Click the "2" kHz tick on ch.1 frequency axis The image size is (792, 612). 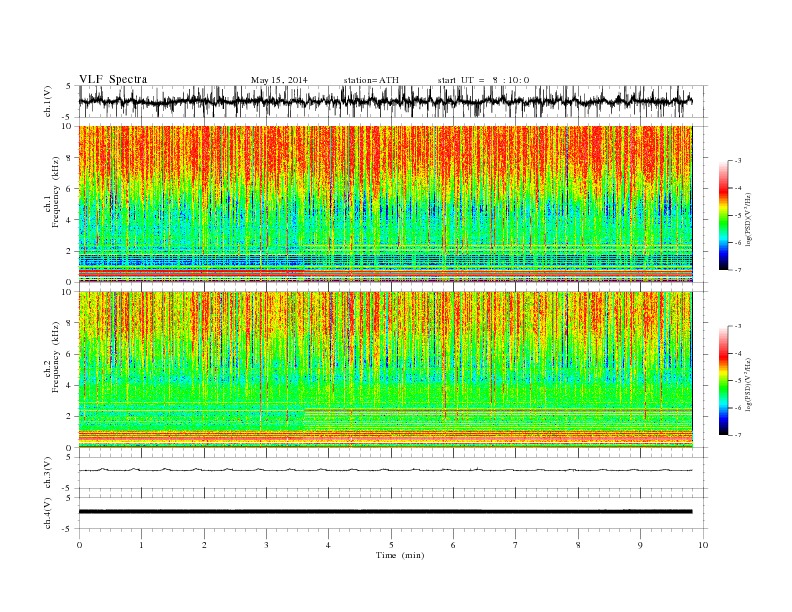(69, 251)
